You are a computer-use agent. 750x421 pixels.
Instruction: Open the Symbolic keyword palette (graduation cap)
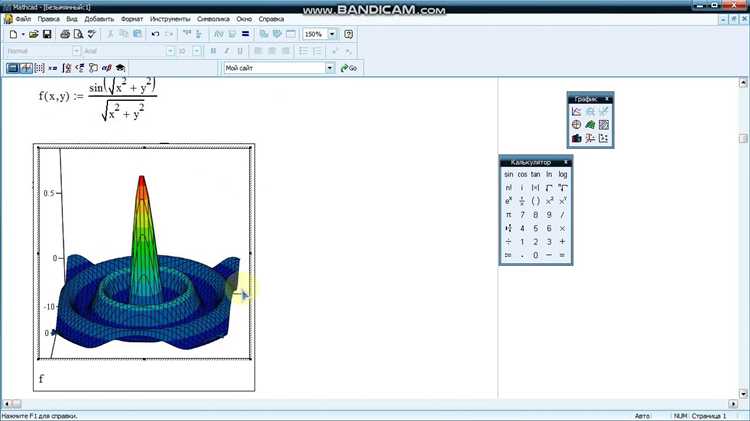point(120,68)
